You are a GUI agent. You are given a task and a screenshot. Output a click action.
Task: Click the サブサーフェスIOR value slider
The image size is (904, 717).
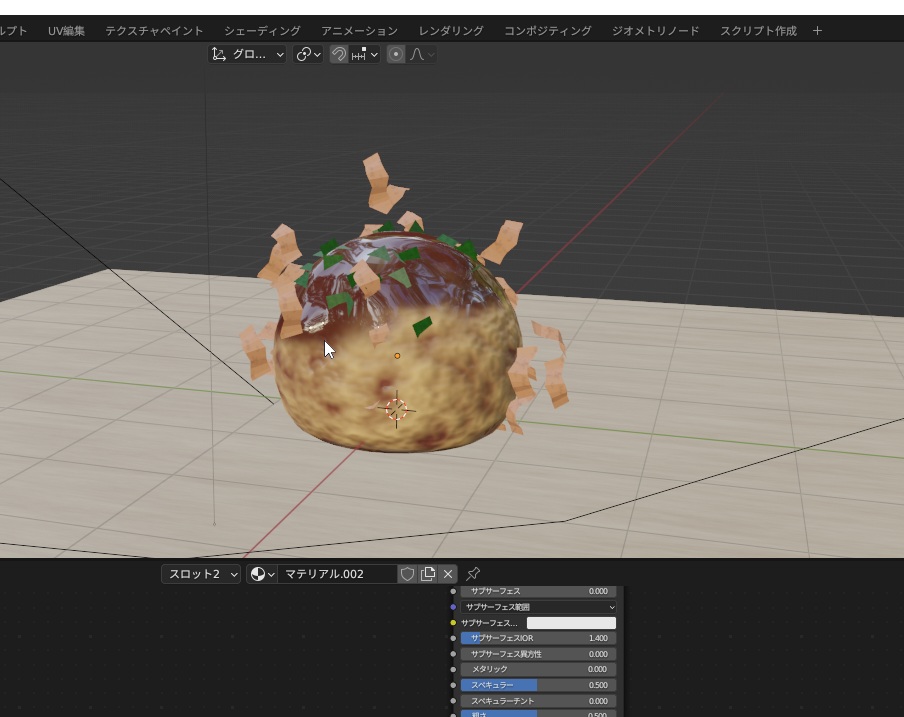[x=538, y=638]
